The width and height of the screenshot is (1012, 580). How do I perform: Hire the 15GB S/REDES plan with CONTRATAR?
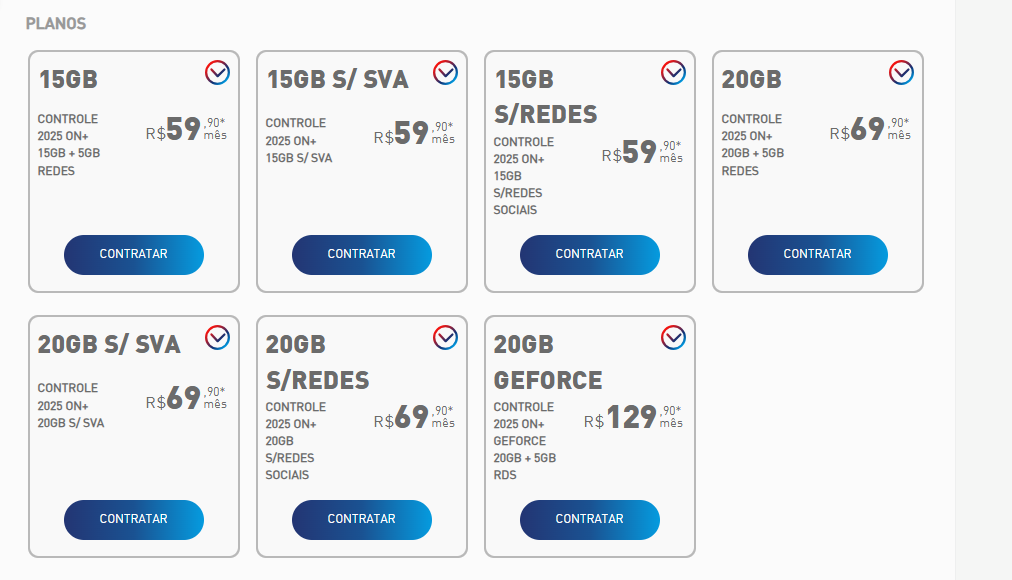pos(589,254)
